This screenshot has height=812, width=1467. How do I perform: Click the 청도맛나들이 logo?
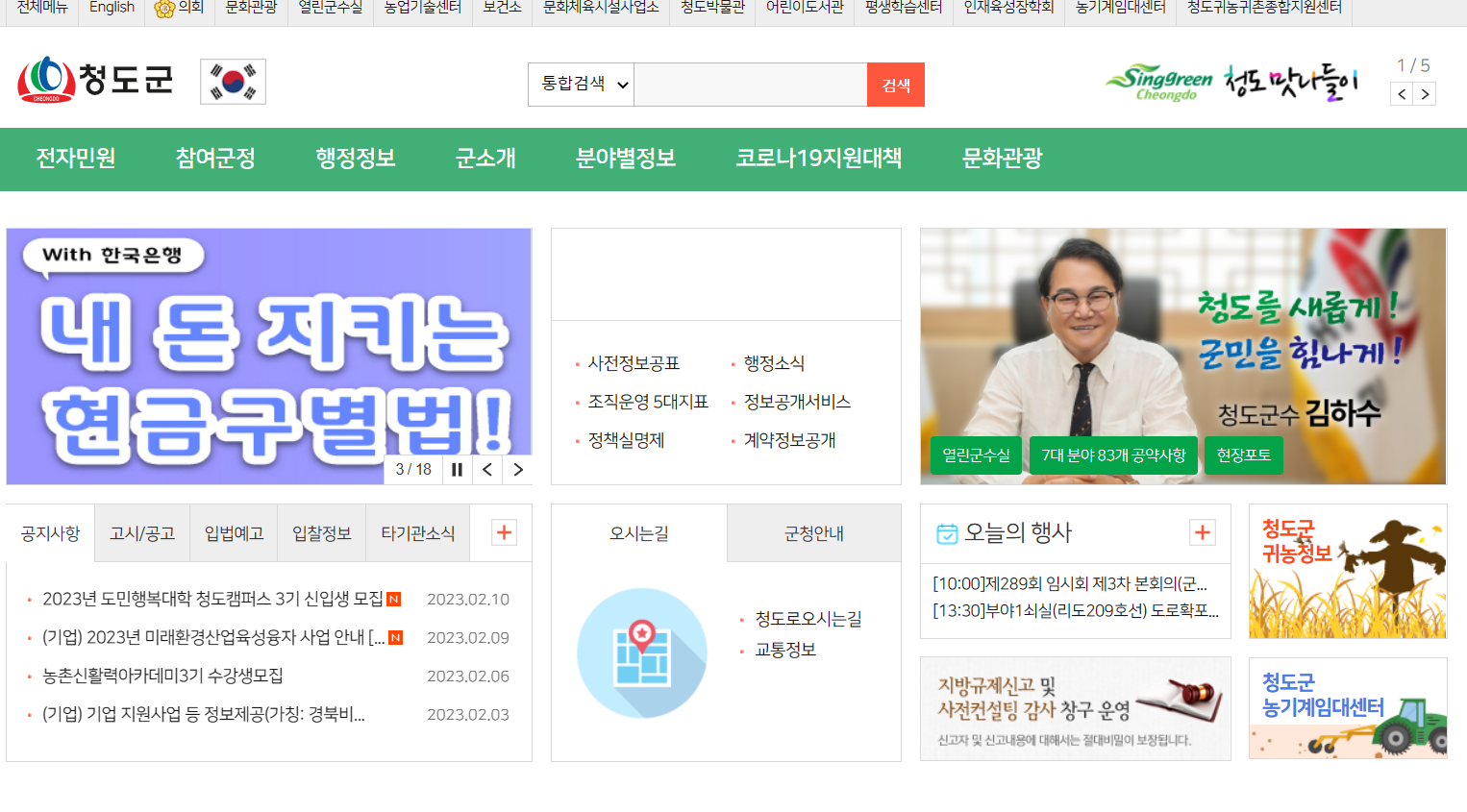(1293, 84)
